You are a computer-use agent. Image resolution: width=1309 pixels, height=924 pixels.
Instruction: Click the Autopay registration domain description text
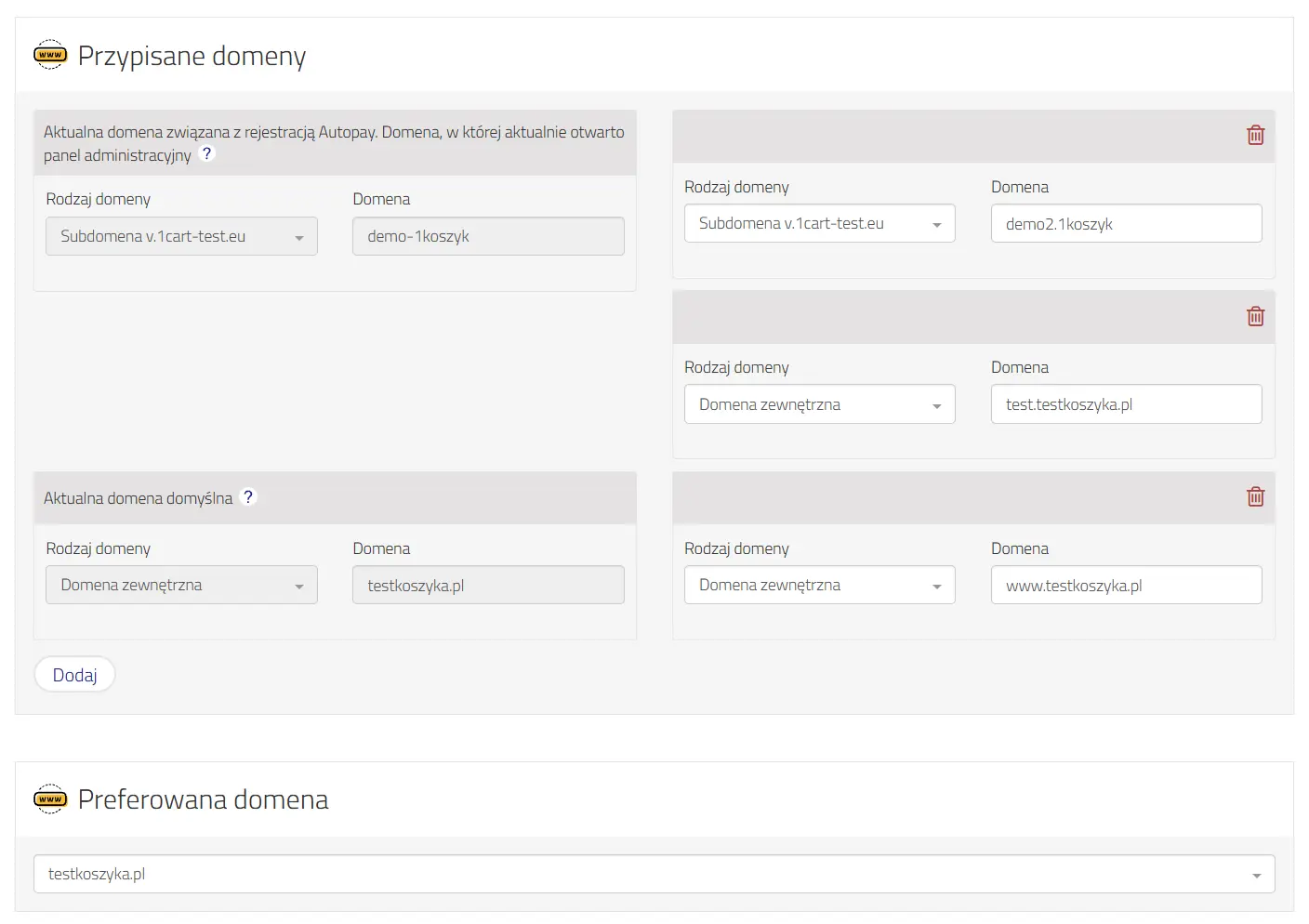click(334, 143)
